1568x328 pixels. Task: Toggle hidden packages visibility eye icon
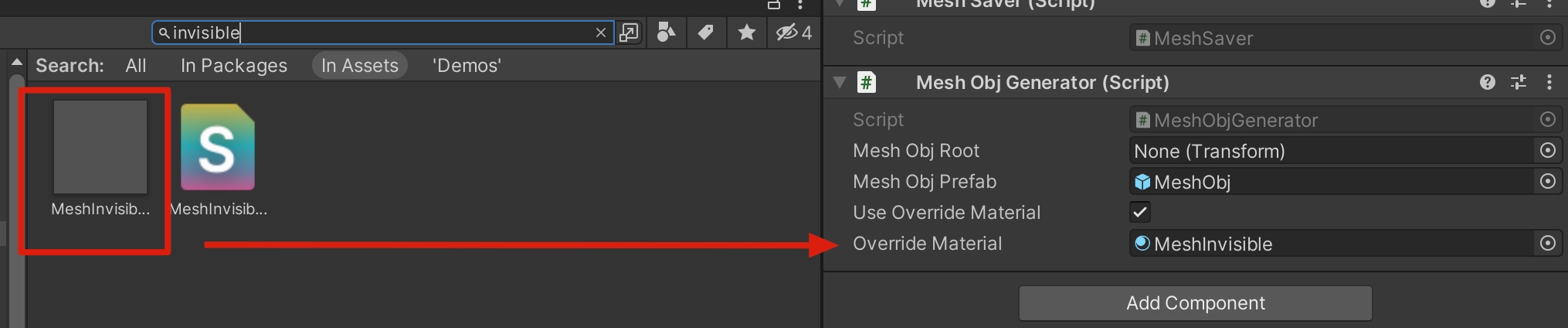[x=793, y=32]
